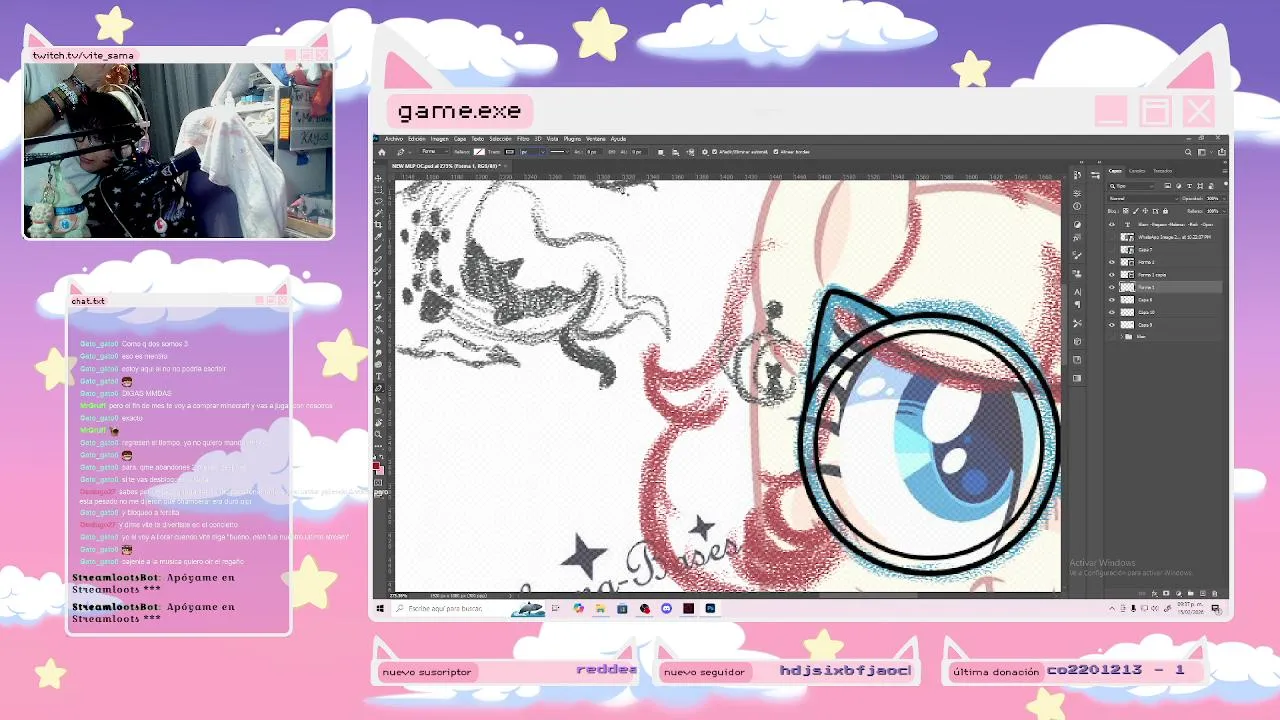
Task: Open the layer filter Tipo dropdown
Action: pyautogui.click(x=1131, y=186)
